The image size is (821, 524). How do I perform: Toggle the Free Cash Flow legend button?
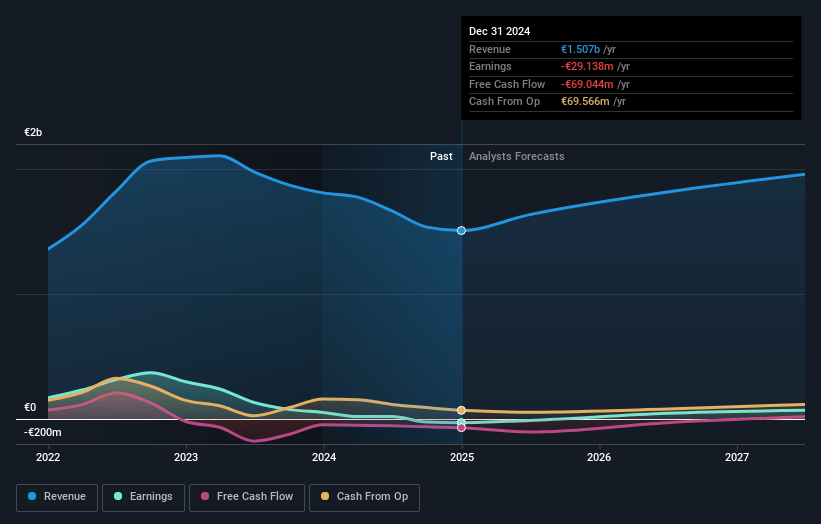(247, 497)
